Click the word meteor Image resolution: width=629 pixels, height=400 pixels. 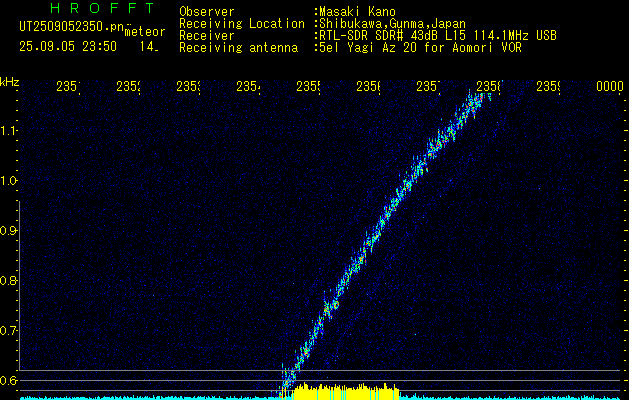(145, 32)
